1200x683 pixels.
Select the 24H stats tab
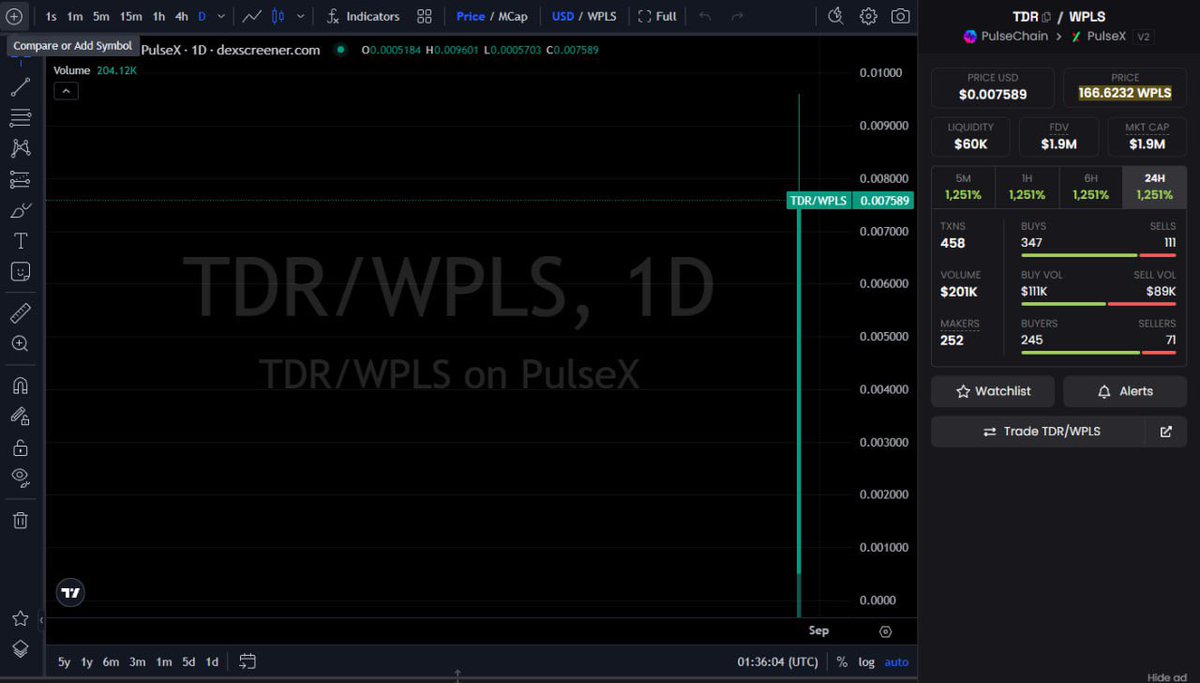coord(1154,187)
